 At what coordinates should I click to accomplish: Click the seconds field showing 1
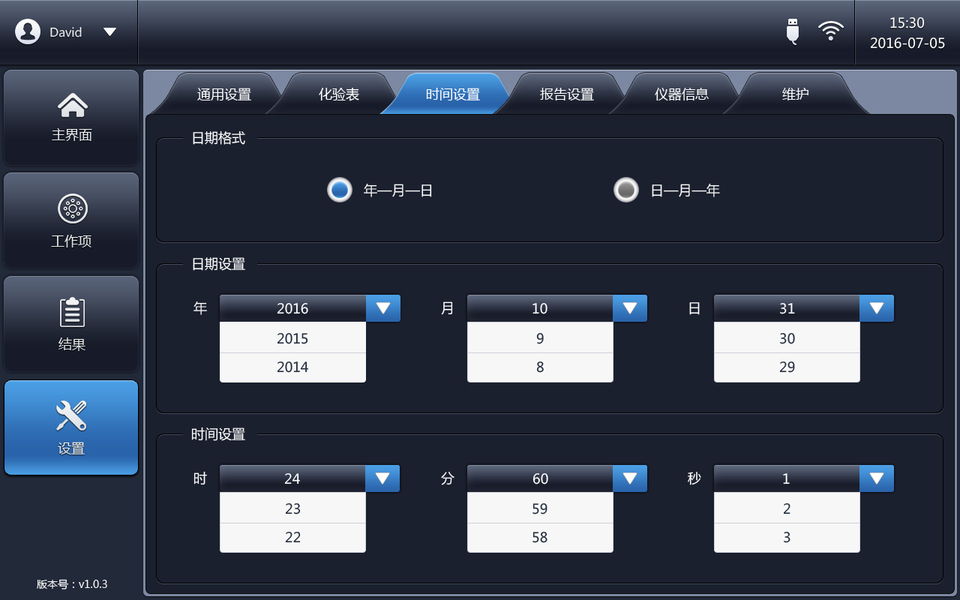(x=787, y=479)
